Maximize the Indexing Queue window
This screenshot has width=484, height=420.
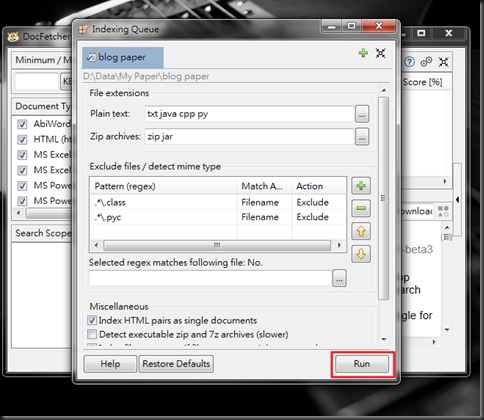pyautogui.click(x=351, y=27)
